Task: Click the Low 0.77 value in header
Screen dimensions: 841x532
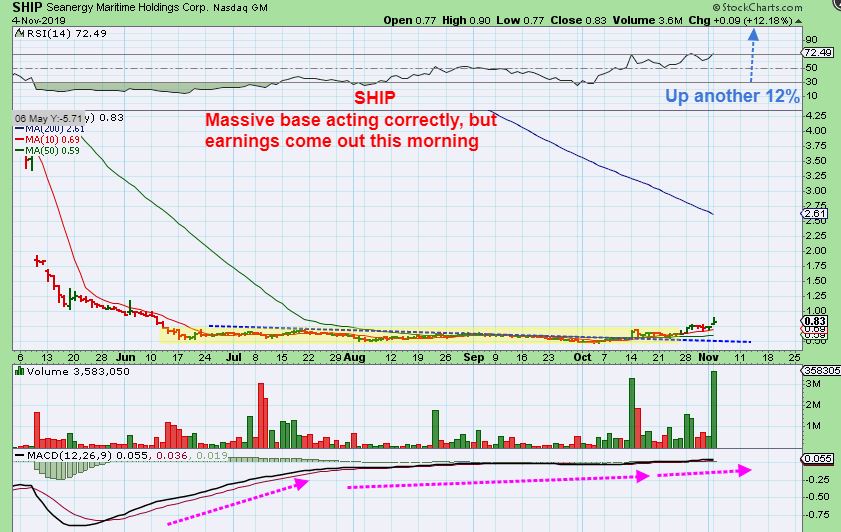Action: click(x=520, y=20)
